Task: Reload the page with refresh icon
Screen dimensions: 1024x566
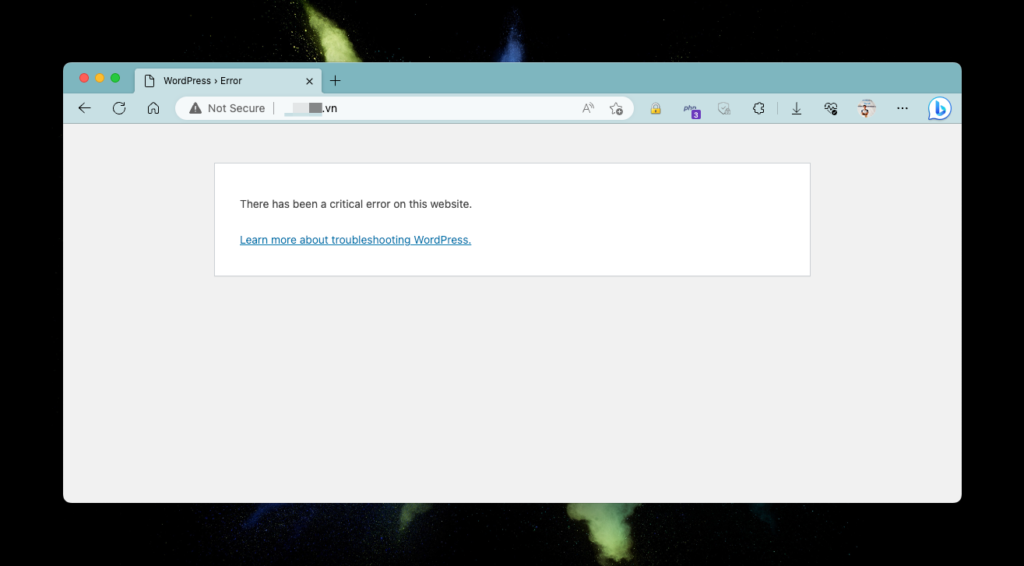Action: pos(119,108)
